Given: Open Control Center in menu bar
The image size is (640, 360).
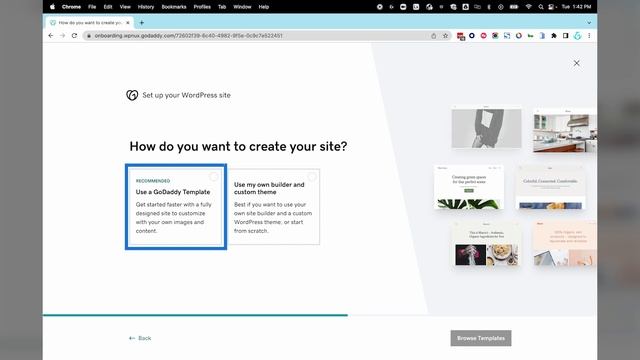Looking at the screenshot, I should [x=551, y=7].
